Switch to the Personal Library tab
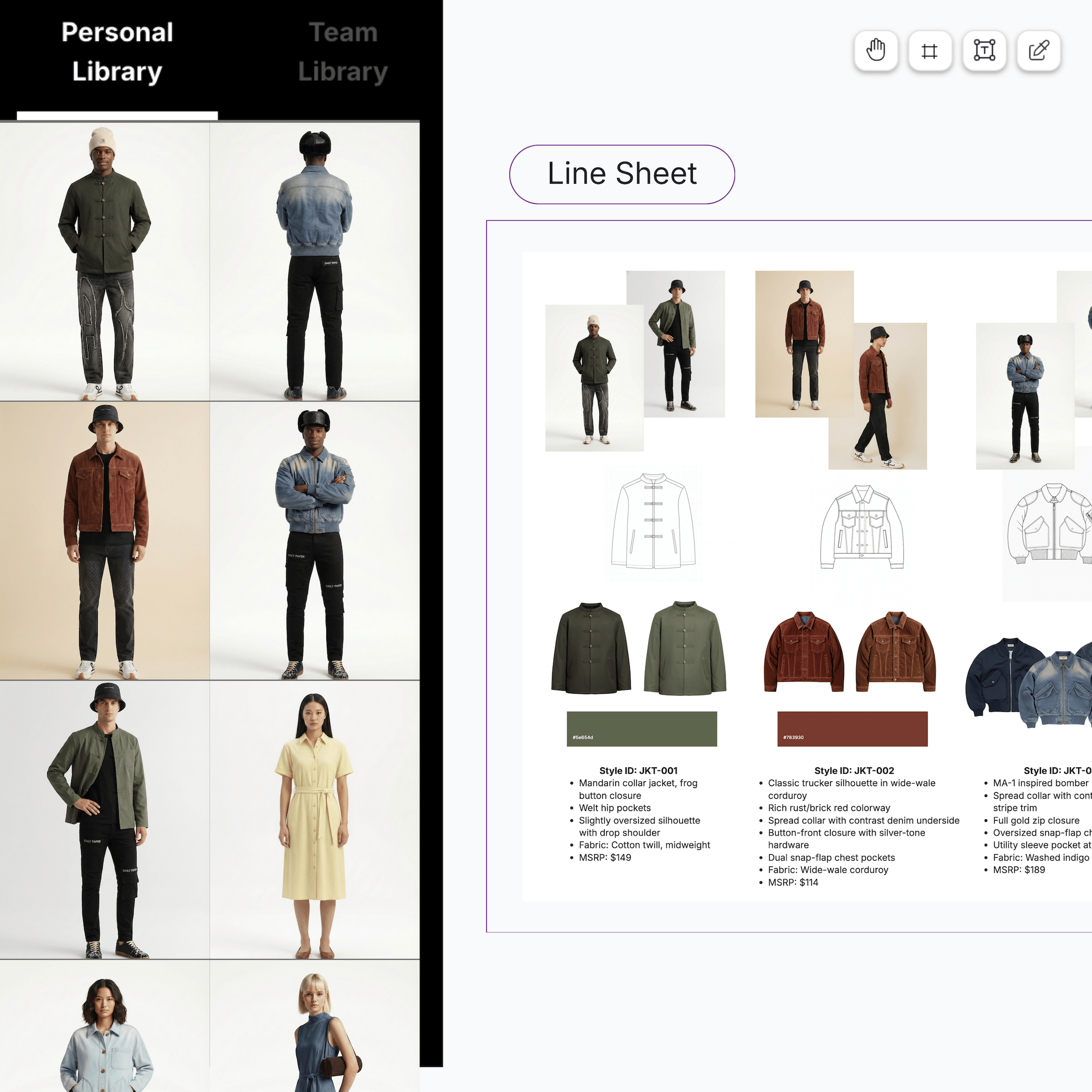 tap(116, 52)
